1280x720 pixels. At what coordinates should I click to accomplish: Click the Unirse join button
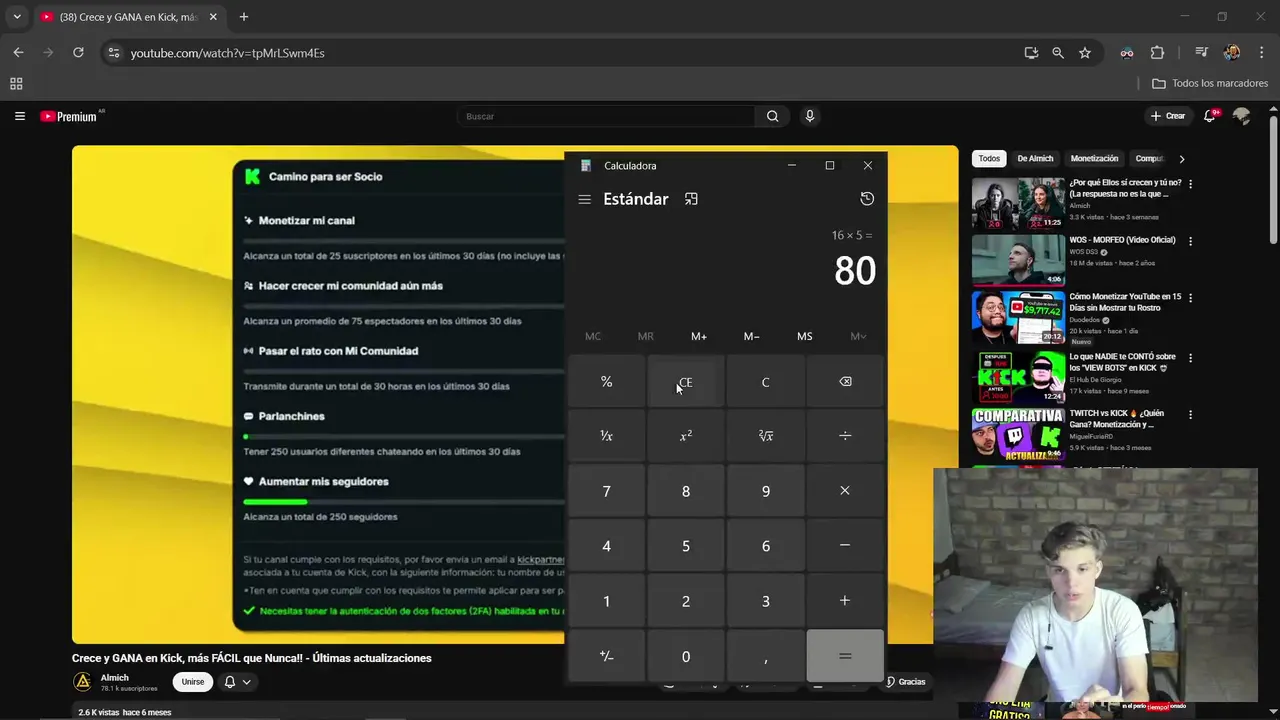193,682
